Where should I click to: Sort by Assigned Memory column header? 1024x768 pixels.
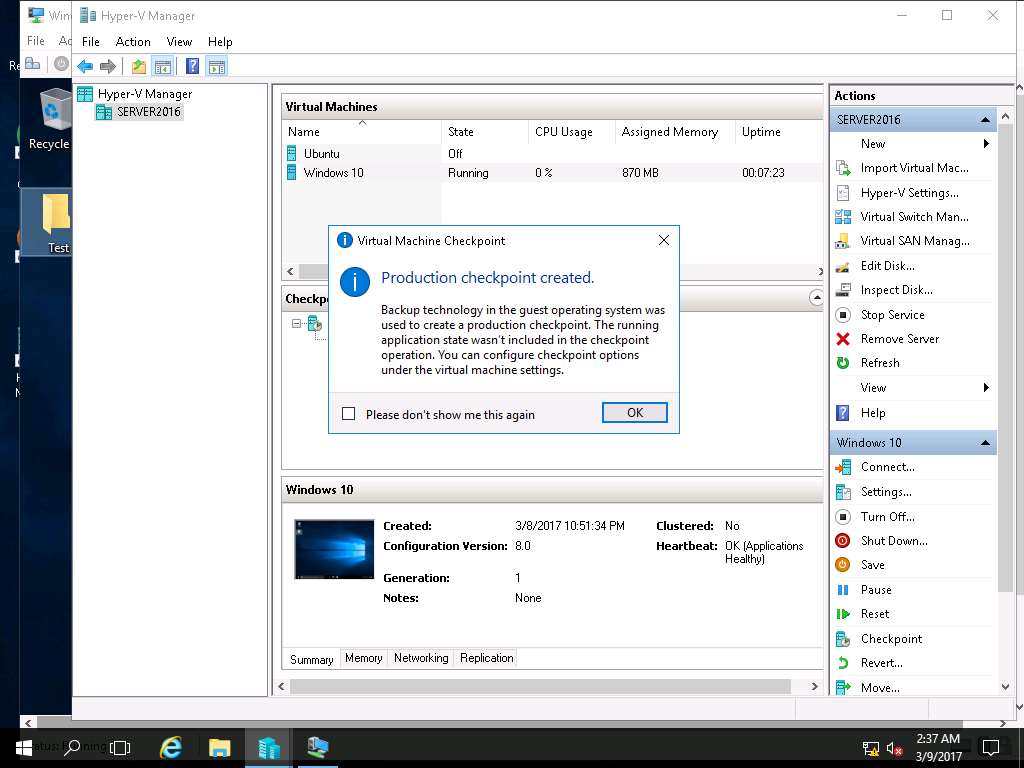(x=675, y=132)
